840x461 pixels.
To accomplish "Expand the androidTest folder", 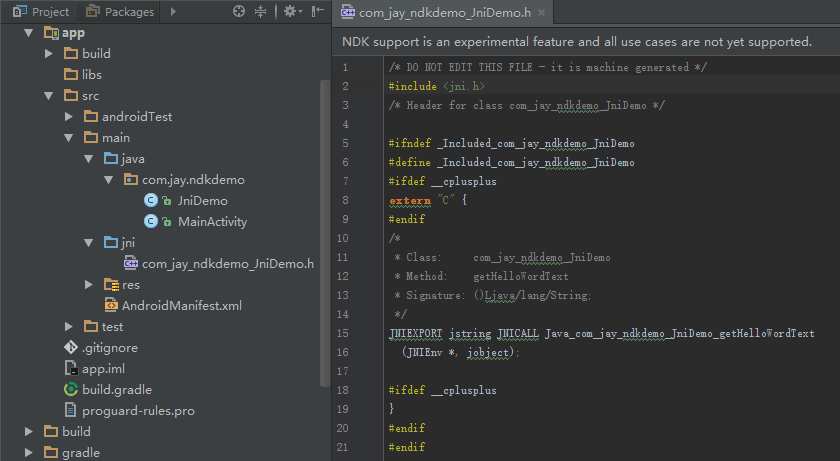I will 69,117.
